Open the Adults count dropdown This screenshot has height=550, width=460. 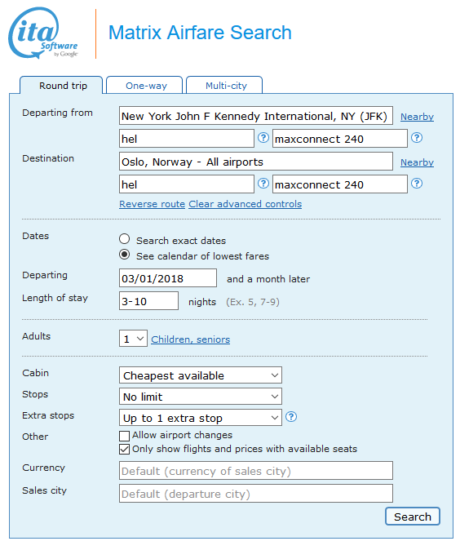point(133,338)
